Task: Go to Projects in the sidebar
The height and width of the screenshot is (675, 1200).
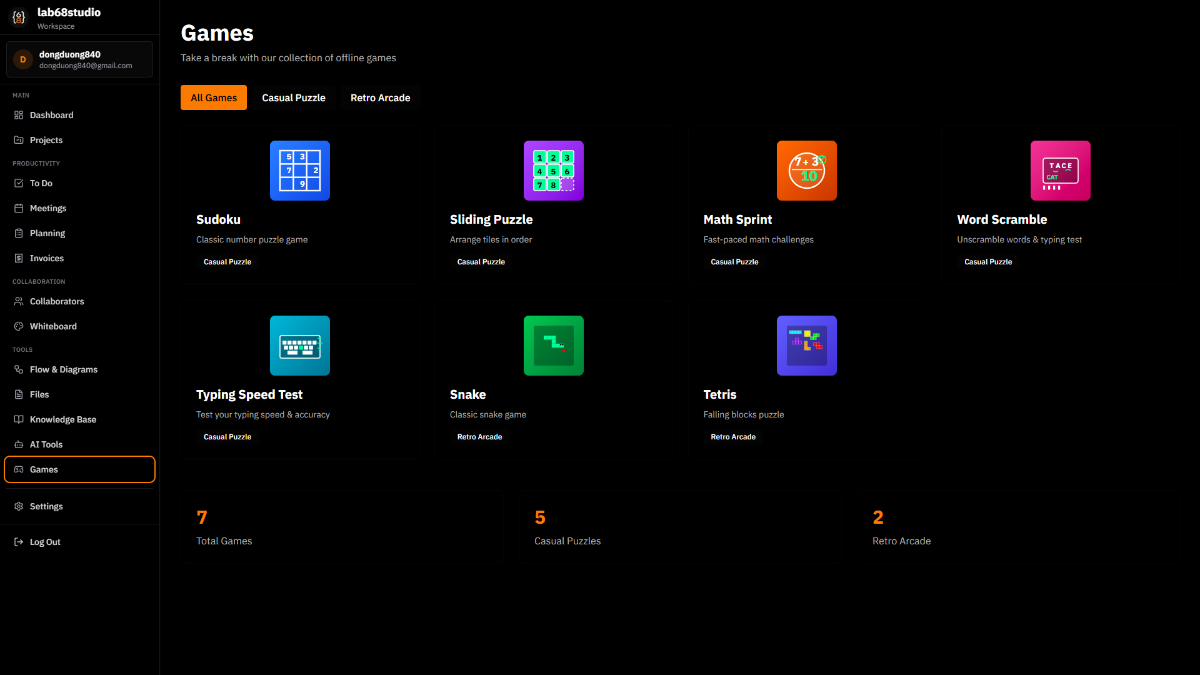Action: click(80, 140)
